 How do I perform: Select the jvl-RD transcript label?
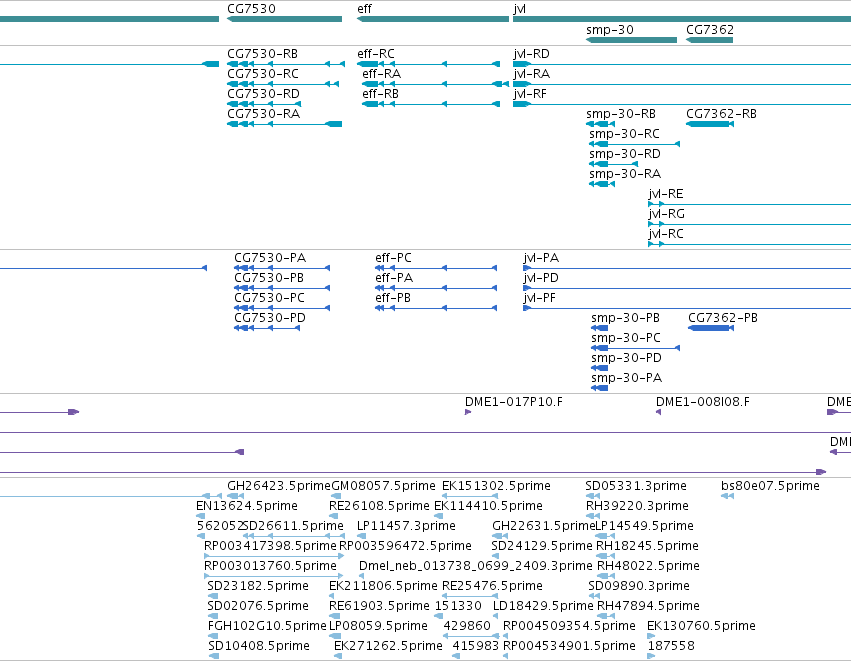tap(531, 54)
